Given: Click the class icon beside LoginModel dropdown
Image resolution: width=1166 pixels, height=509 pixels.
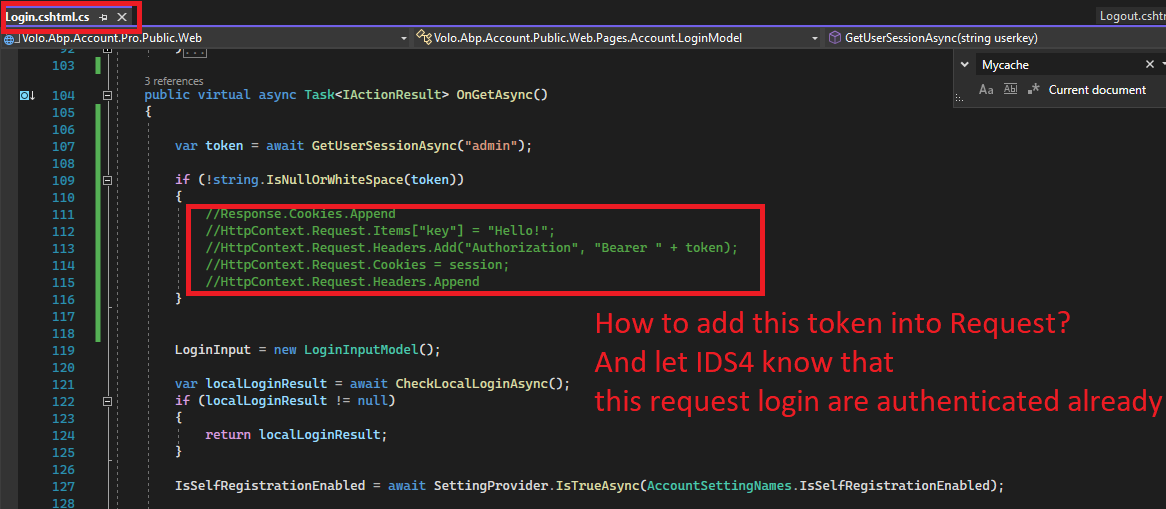Looking at the screenshot, I should point(424,38).
